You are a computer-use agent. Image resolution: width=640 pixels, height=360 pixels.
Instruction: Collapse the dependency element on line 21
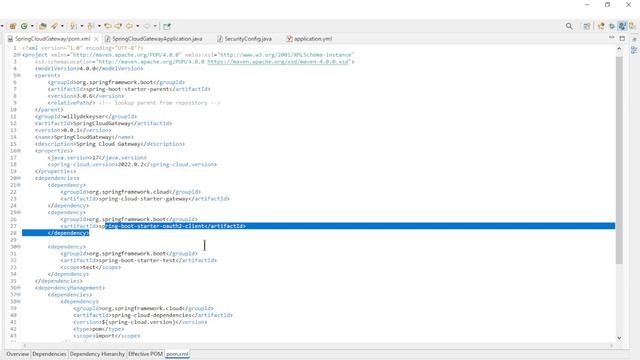click(19, 185)
